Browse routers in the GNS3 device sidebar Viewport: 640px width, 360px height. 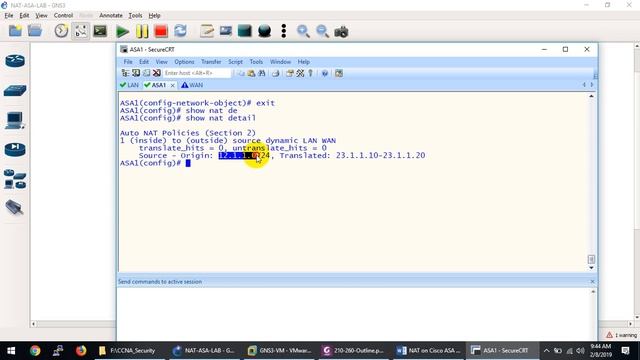point(15,61)
